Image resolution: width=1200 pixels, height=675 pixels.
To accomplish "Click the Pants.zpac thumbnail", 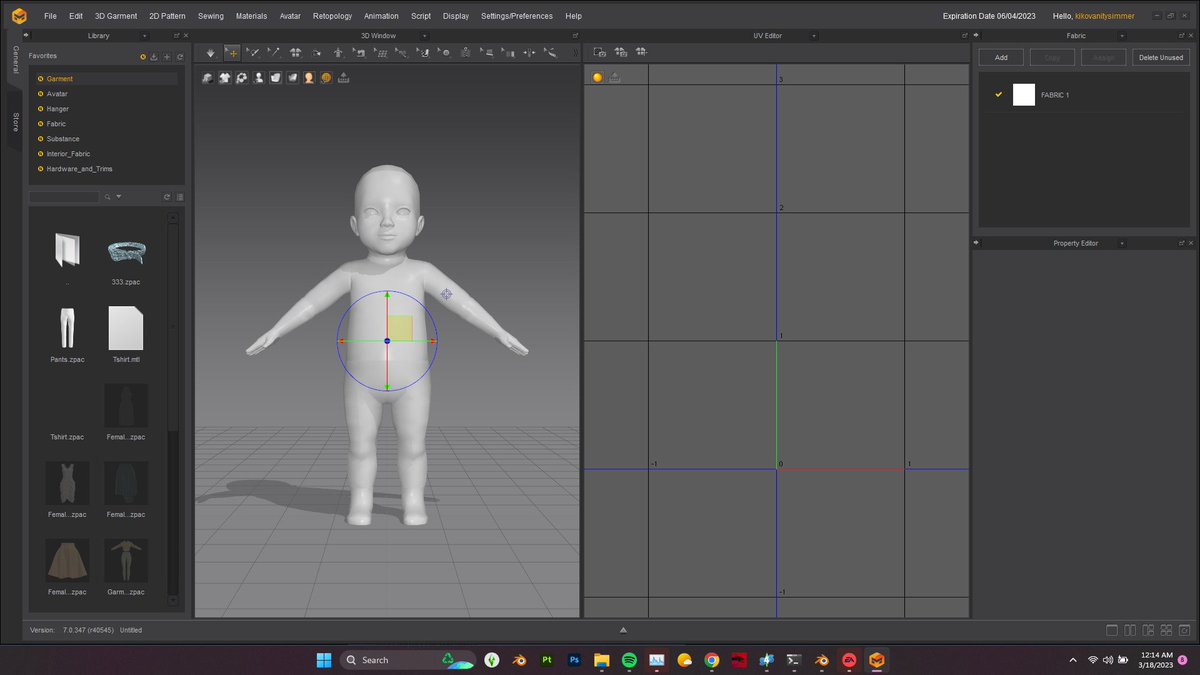I will pyautogui.click(x=67, y=327).
